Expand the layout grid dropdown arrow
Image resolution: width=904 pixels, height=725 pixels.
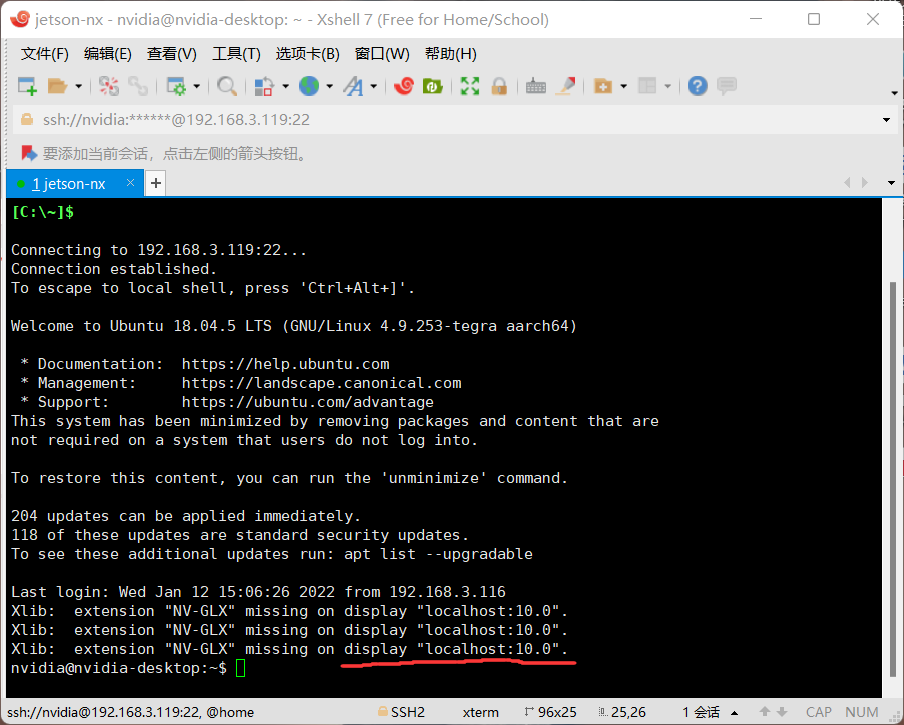668,86
